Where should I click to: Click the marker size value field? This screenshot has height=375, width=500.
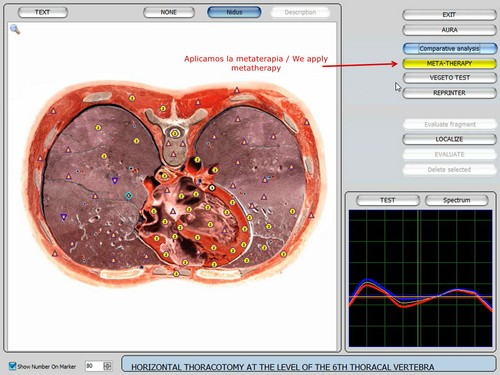point(94,366)
